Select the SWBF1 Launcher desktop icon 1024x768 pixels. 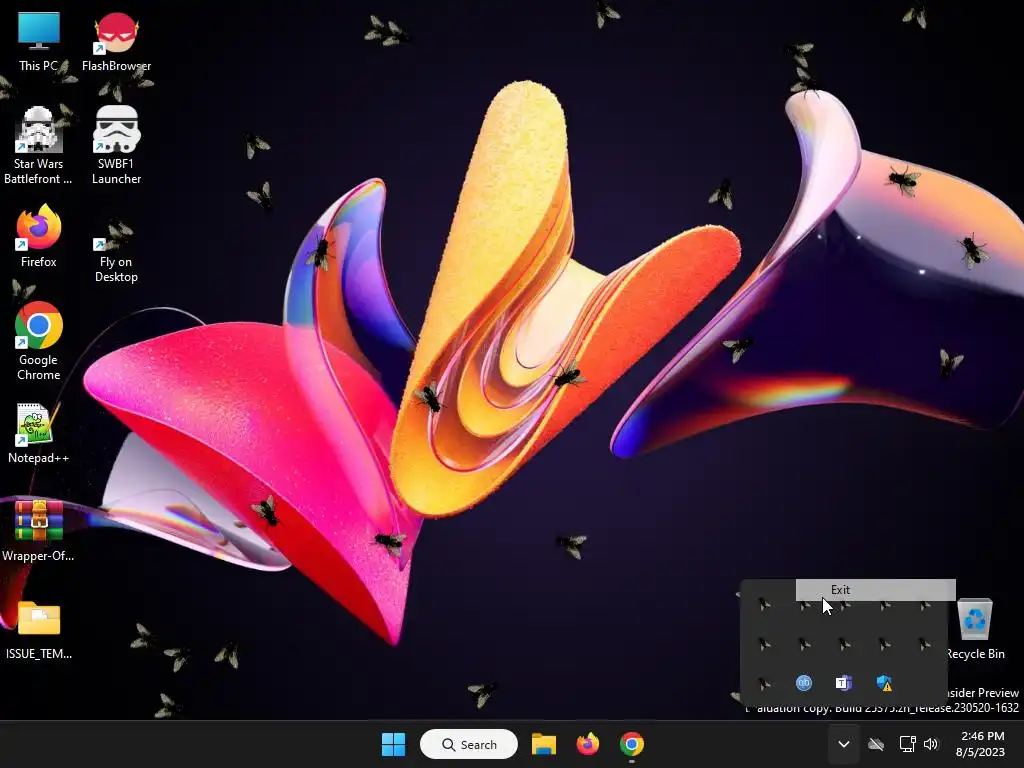click(x=116, y=146)
